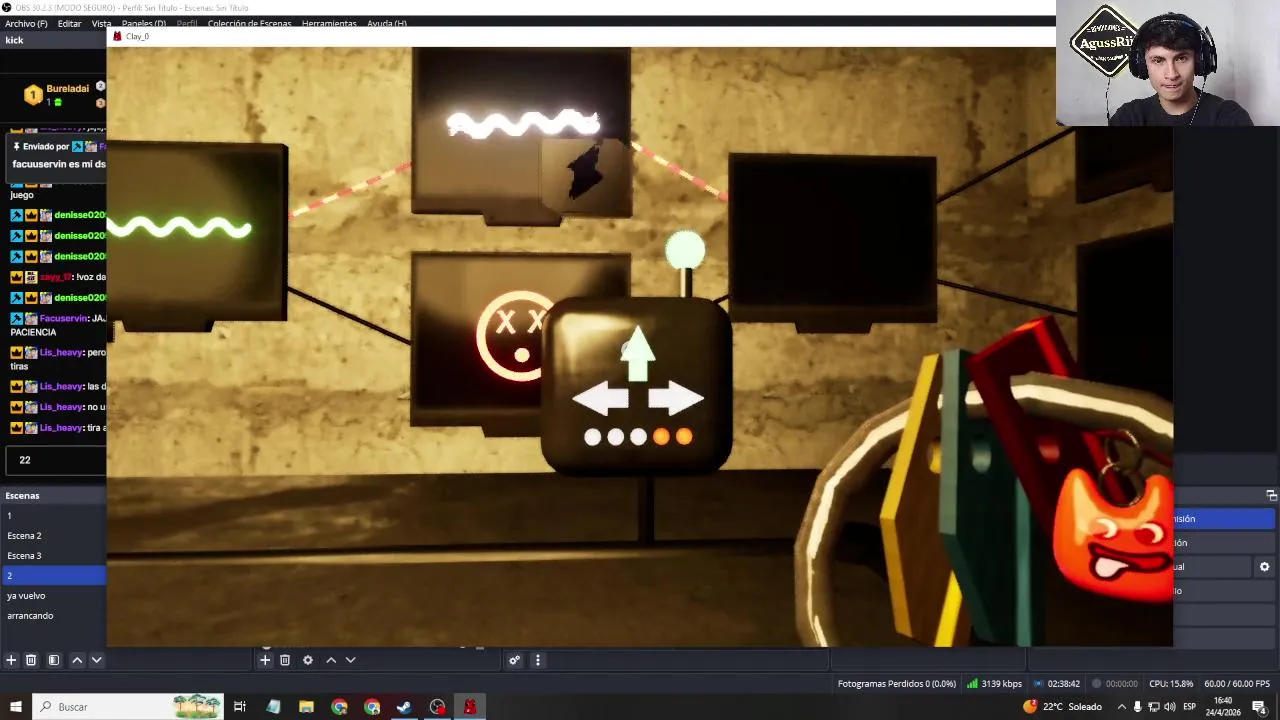Open Editar menu
Screen dimensions: 1280x720
coord(69,23)
